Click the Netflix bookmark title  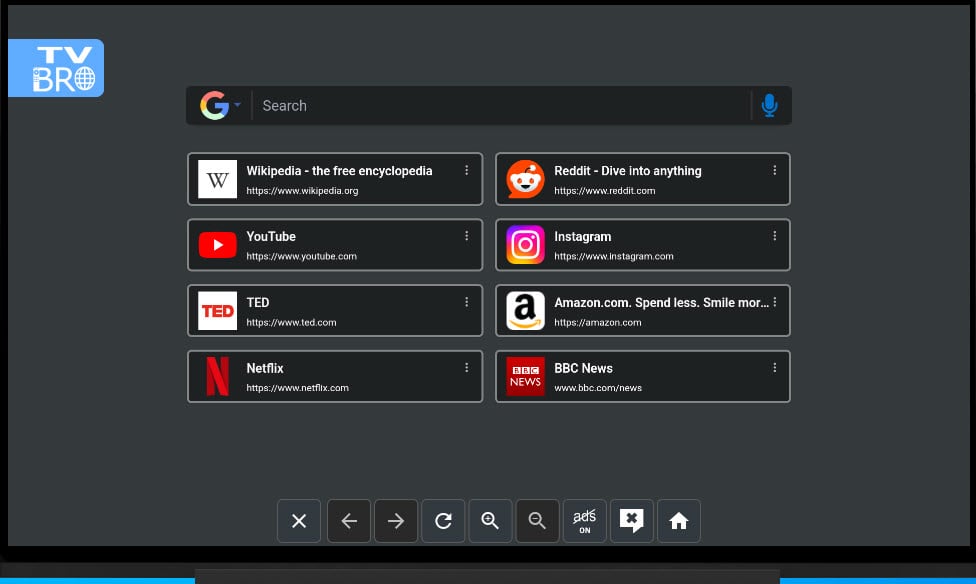[265, 369]
